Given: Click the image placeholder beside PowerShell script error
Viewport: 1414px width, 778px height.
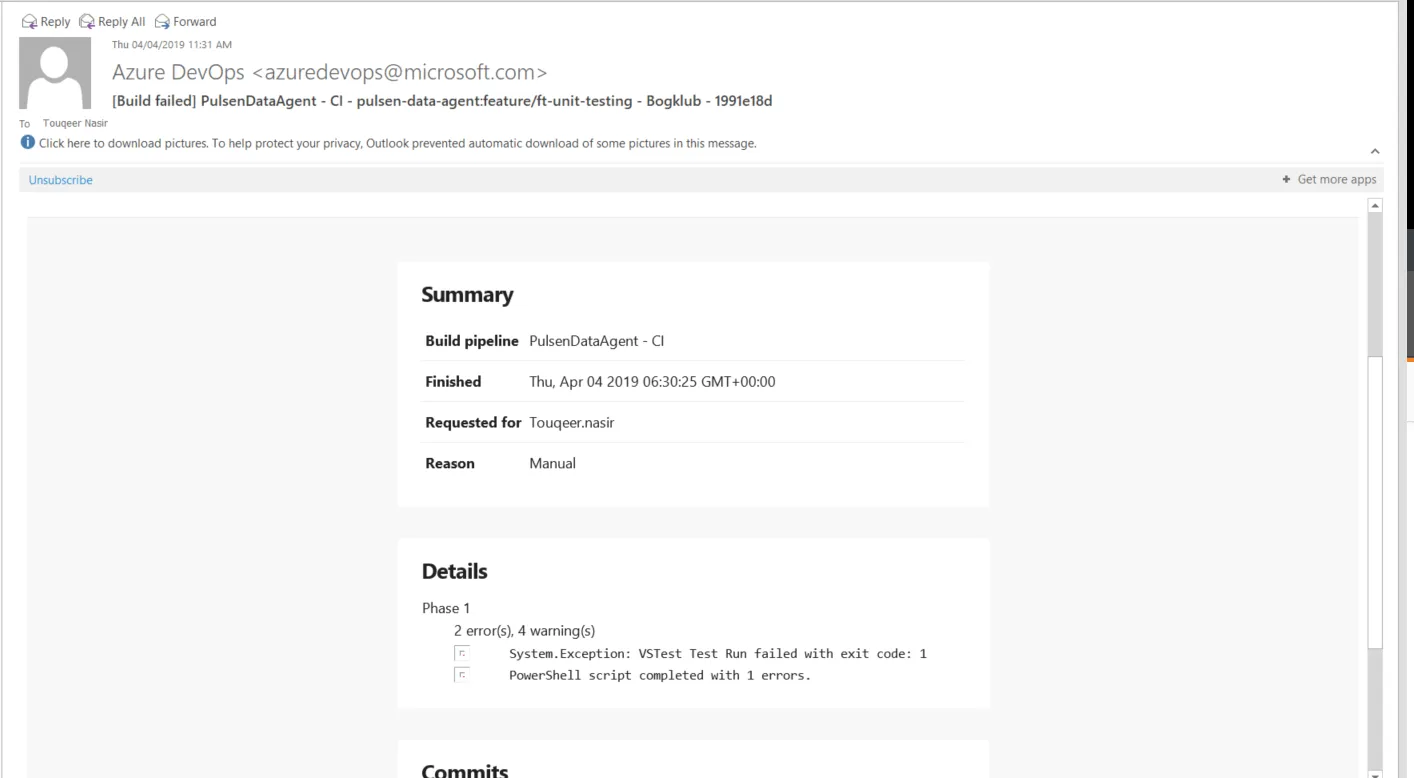Looking at the screenshot, I should coord(462,675).
